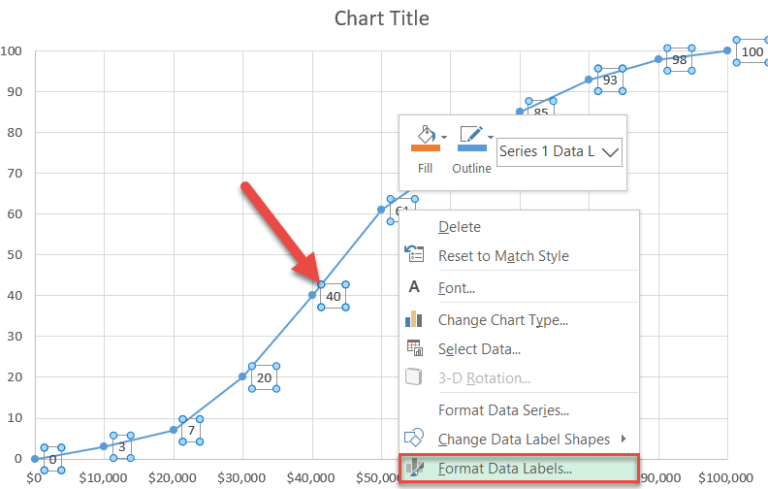768x489 pixels.
Task: Click the Format Data Labels icon
Action: (415, 468)
